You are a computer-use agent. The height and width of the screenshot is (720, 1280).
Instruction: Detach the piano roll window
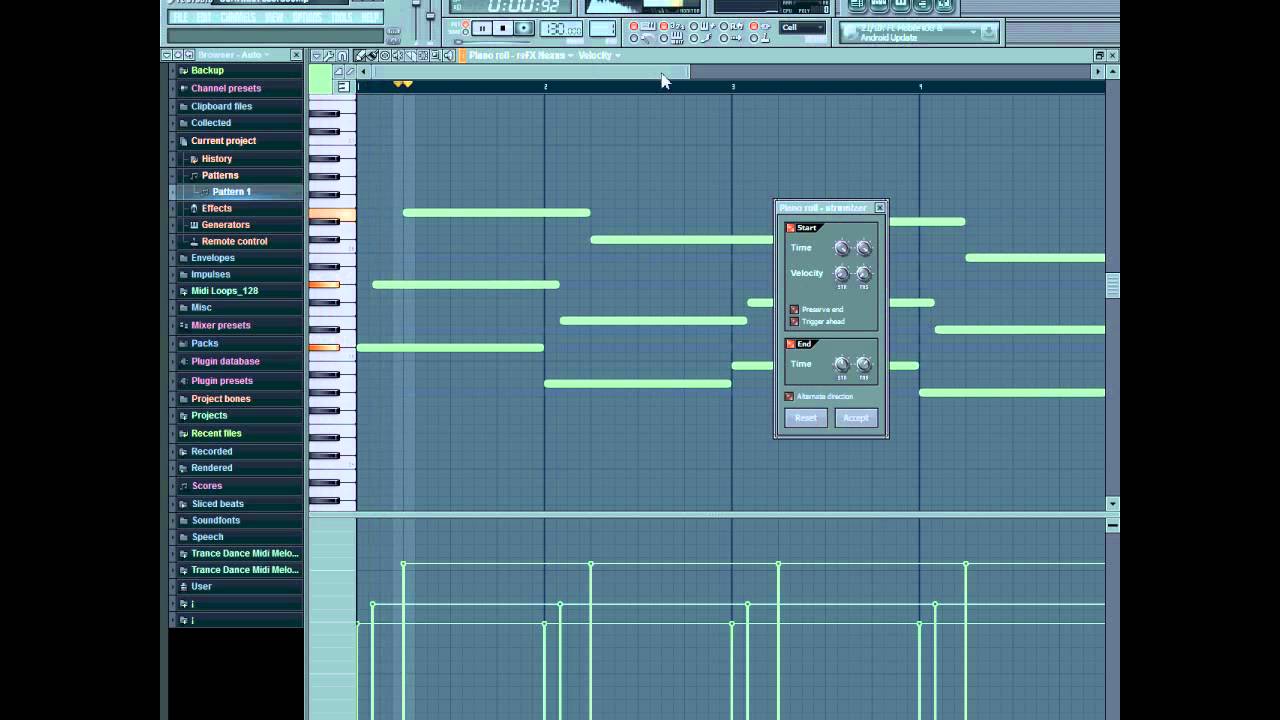(1099, 56)
